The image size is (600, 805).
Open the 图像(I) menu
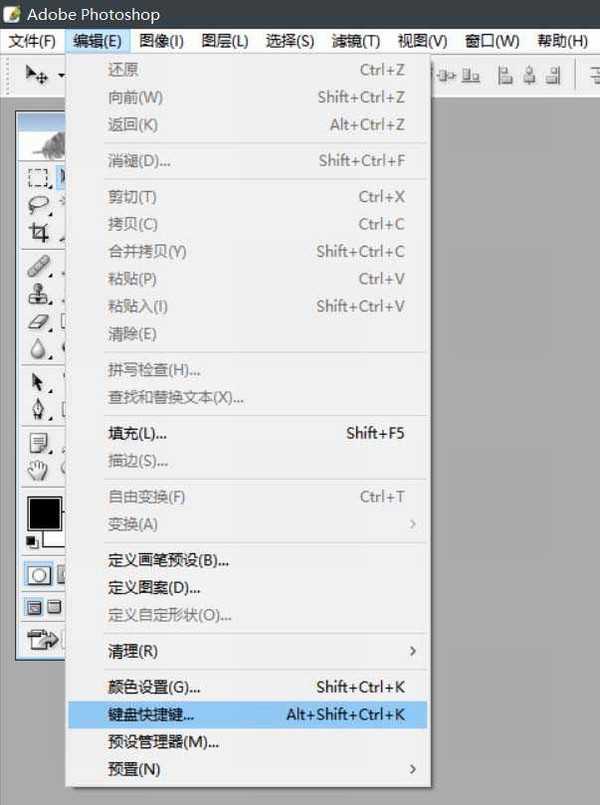coord(161,41)
